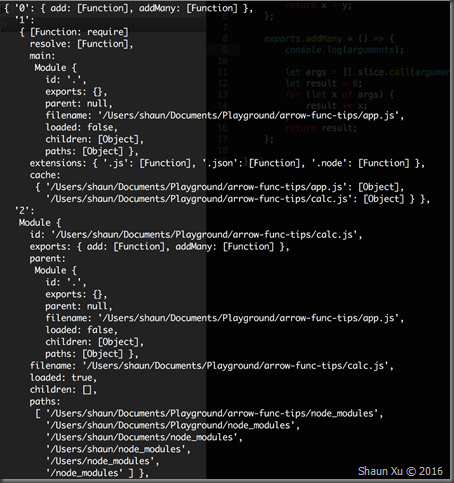The height and width of the screenshot is (483, 454).
Task: Select the 'resolve: [Function]' line
Action: point(81,44)
